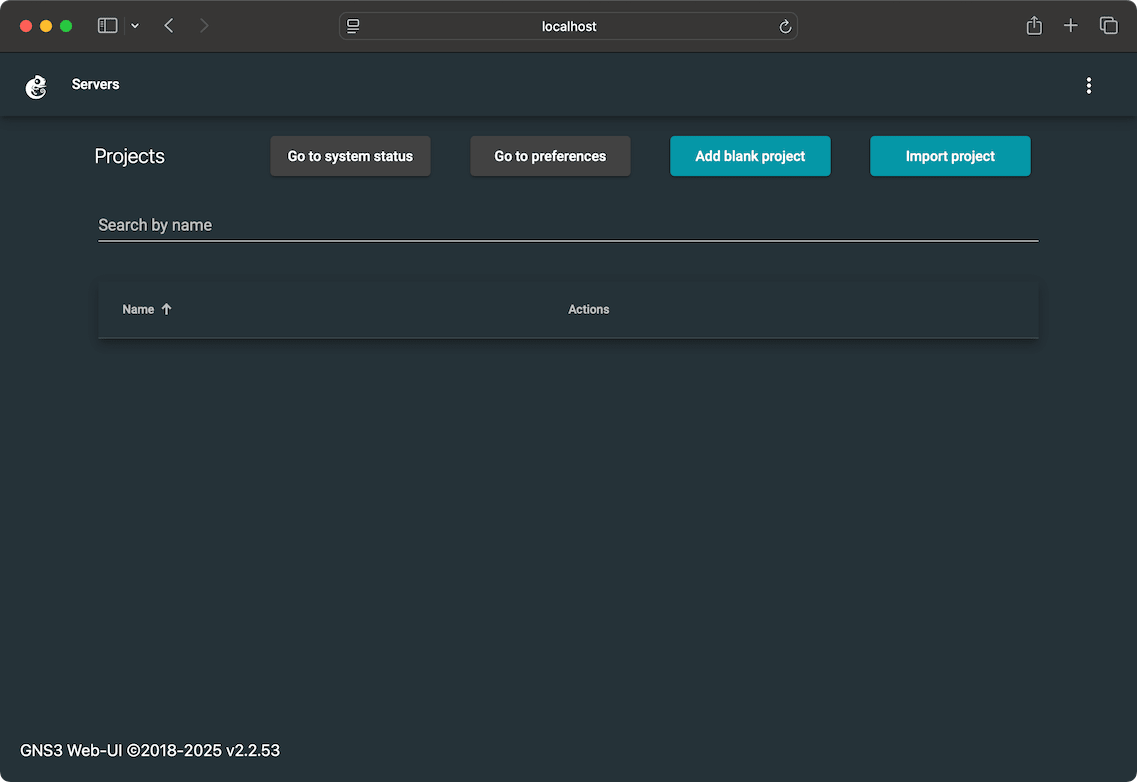Click Import project button
Screen dimensions: 1137x782
click(x=950, y=156)
